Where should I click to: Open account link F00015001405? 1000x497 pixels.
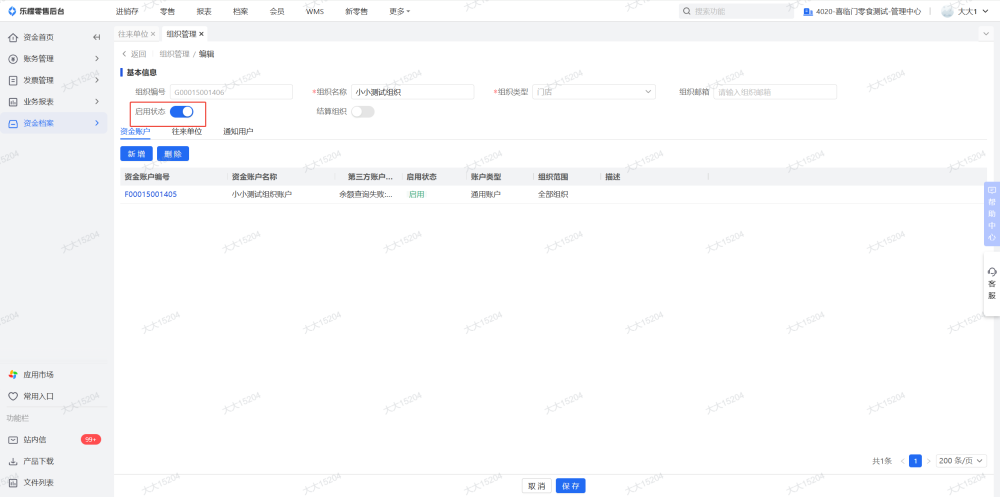coord(151,195)
